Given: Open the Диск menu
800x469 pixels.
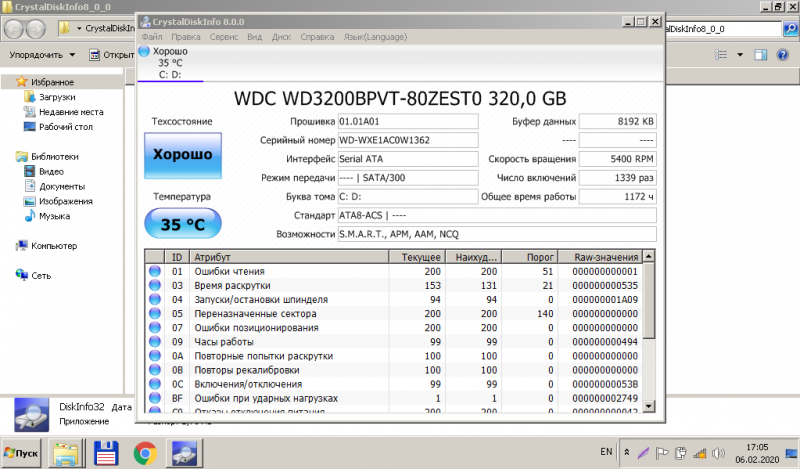Looking at the screenshot, I should pyautogui.click(x=281, y=37).
